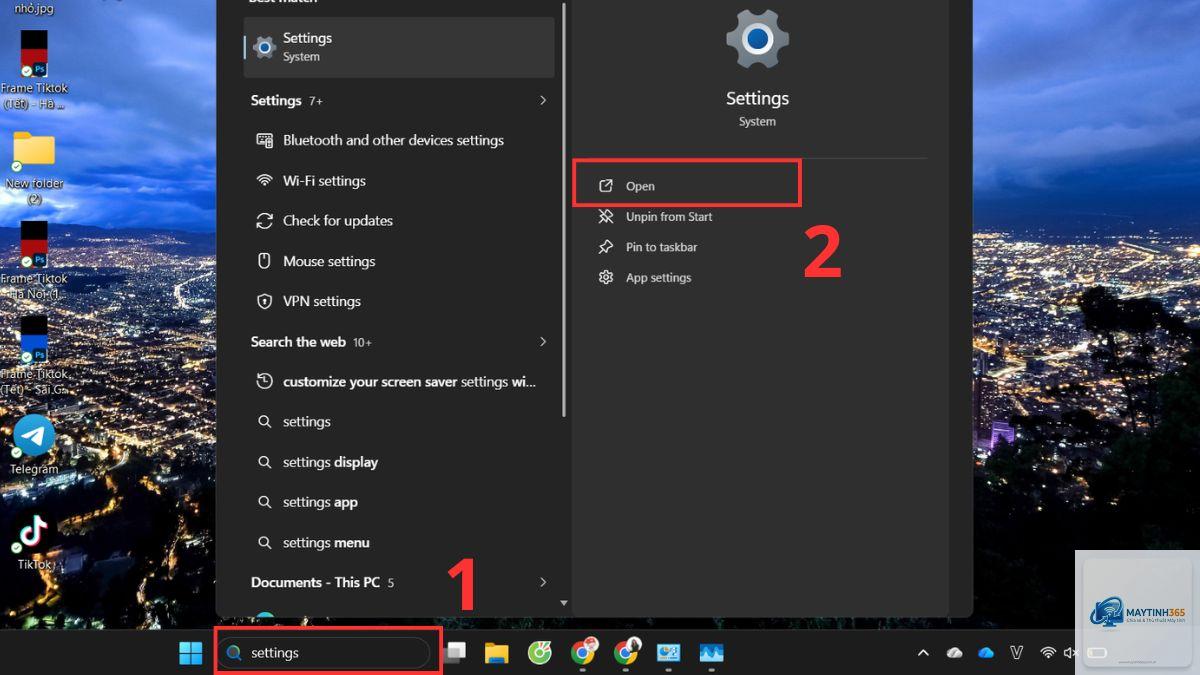Open the blue monitor-and-chart app in taskbar
The height and width of the screenshot is (675, 1200).
click(x=668, y=653)
